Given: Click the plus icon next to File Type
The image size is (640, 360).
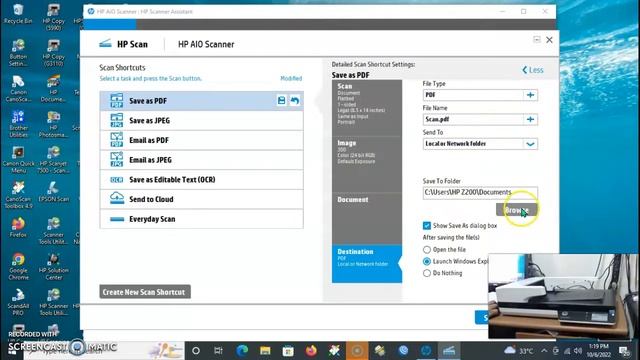Looking at the screenshot, I should [530, 95].
